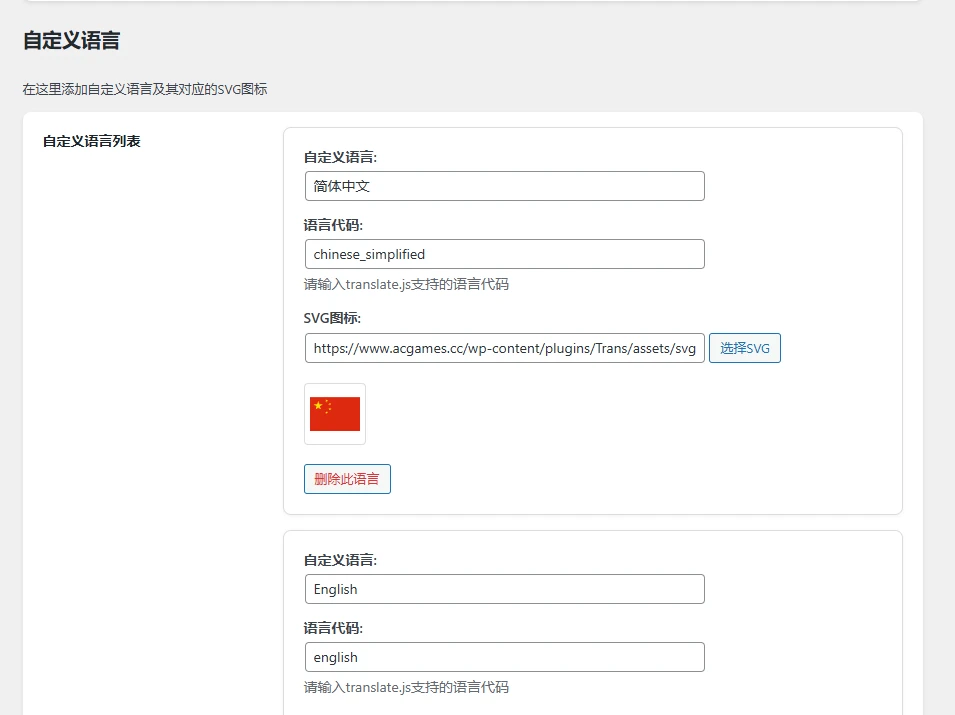Focus the English custom language name field

[504, 589]
